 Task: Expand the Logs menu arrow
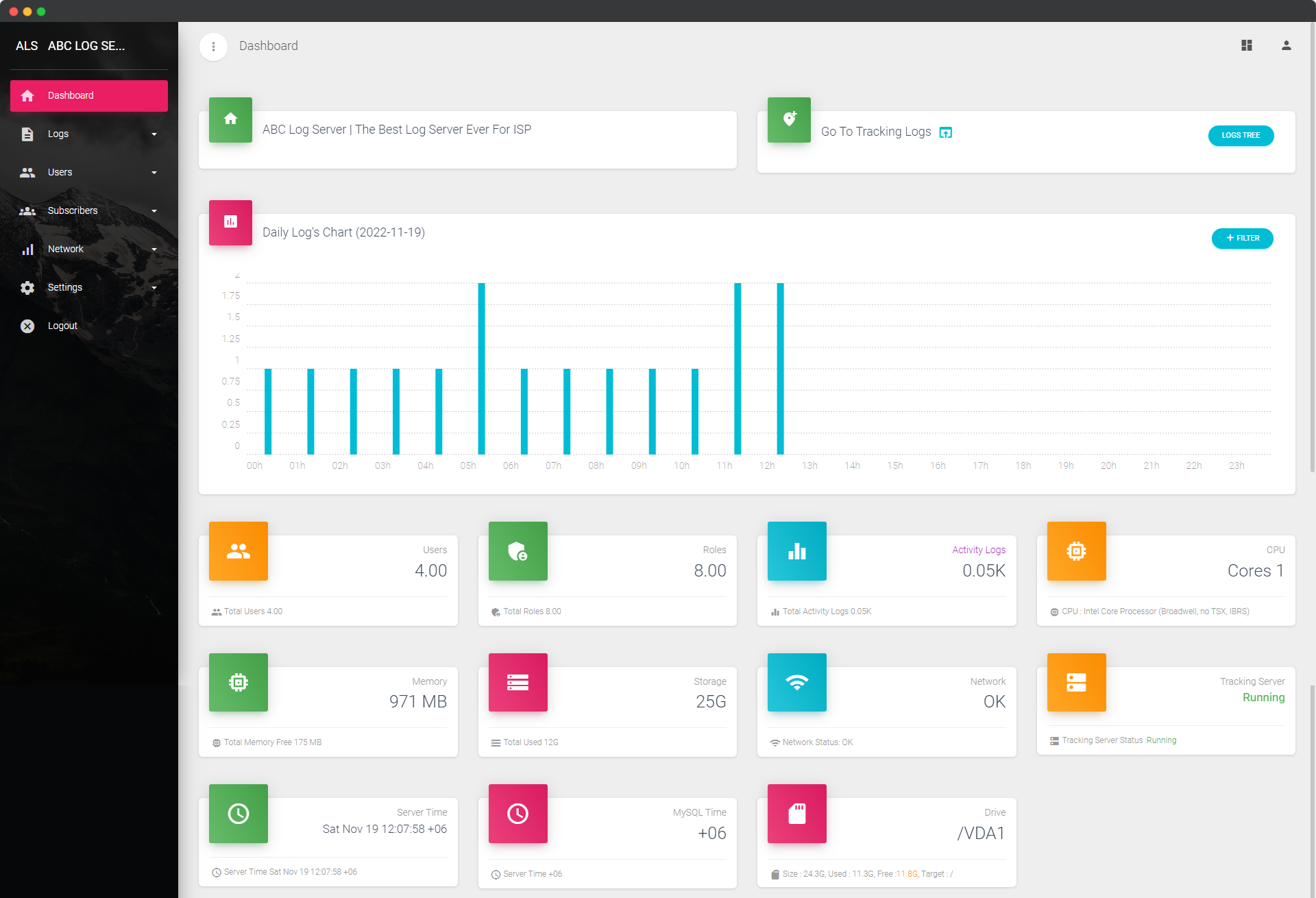click(x=154, y=134)
